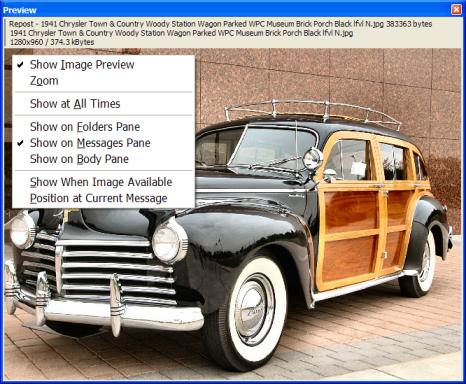Disable Show on Messages Pane
The height and width of the screenshot is (384, 466).
click(103, 143)
